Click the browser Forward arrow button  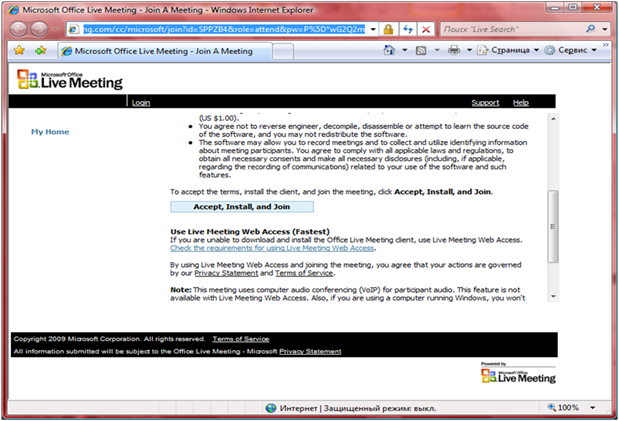click(x=39, y=29)
